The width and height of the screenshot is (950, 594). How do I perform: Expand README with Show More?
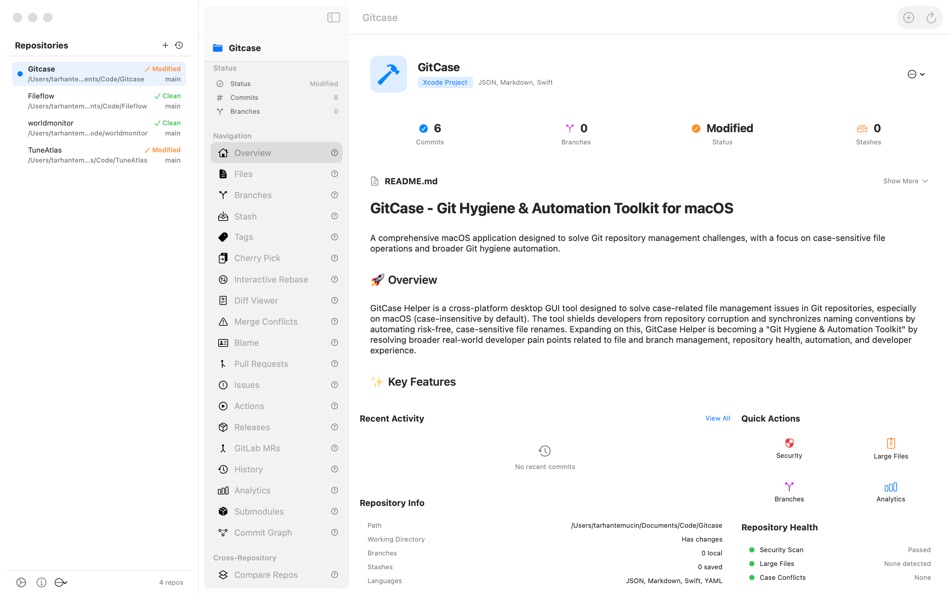point(905,181)
